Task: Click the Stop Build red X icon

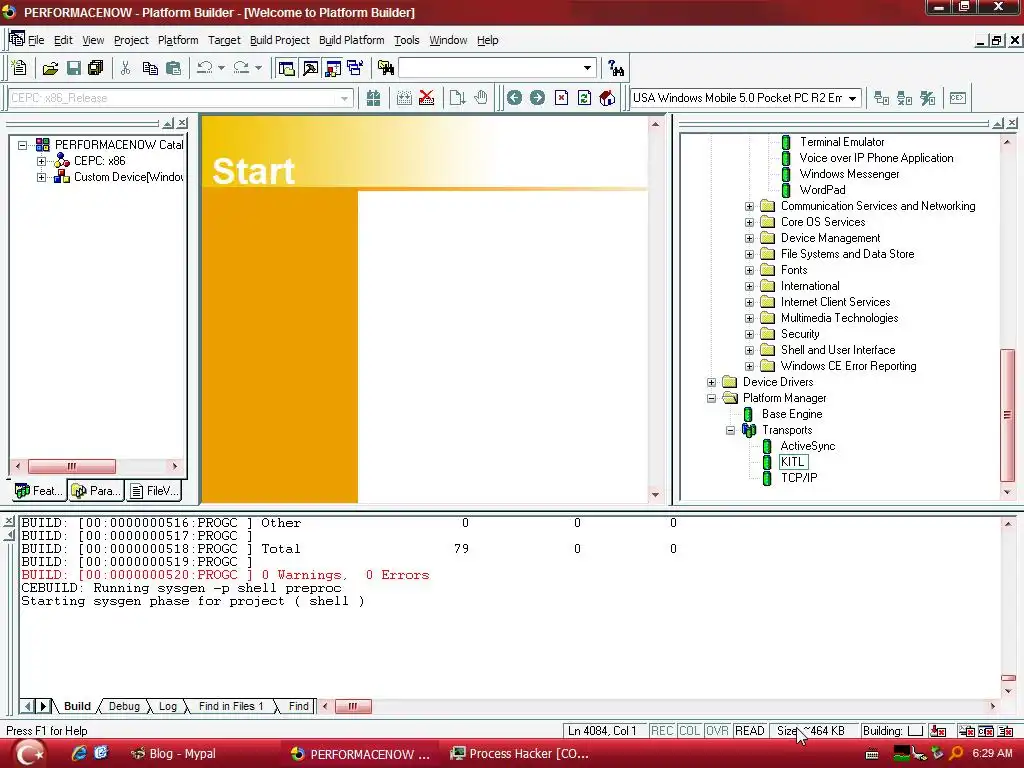Action: (x=426, y=98)
